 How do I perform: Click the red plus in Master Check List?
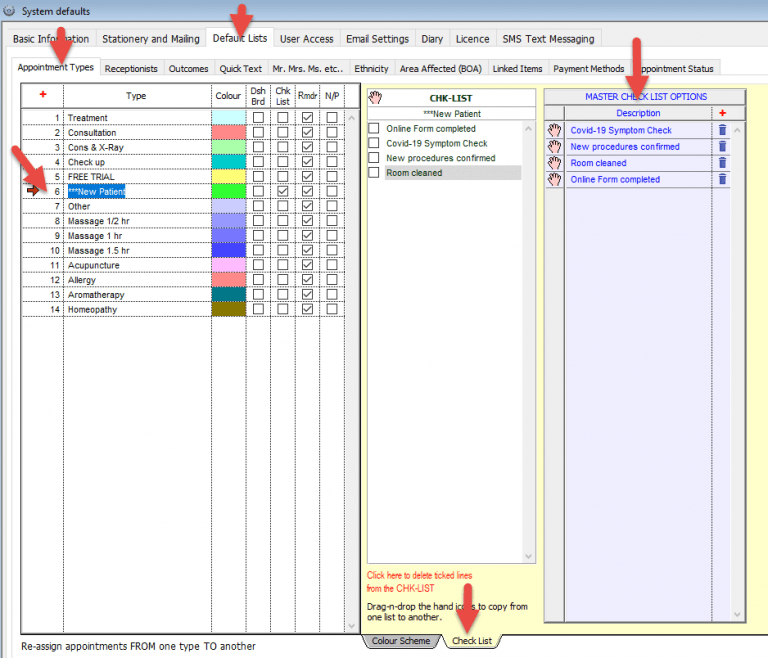[722, 113]
